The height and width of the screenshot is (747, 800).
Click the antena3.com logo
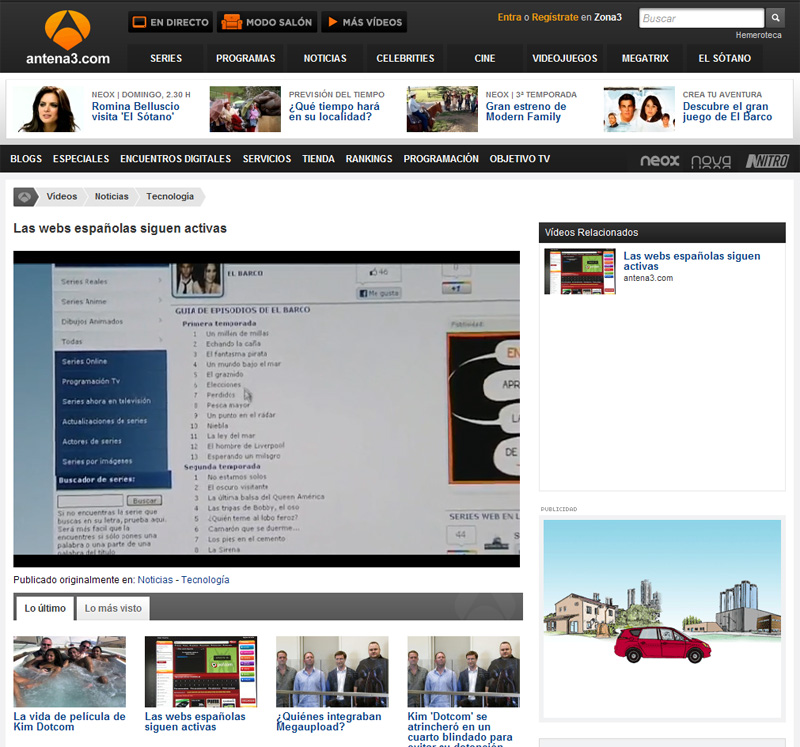(68, 38)
